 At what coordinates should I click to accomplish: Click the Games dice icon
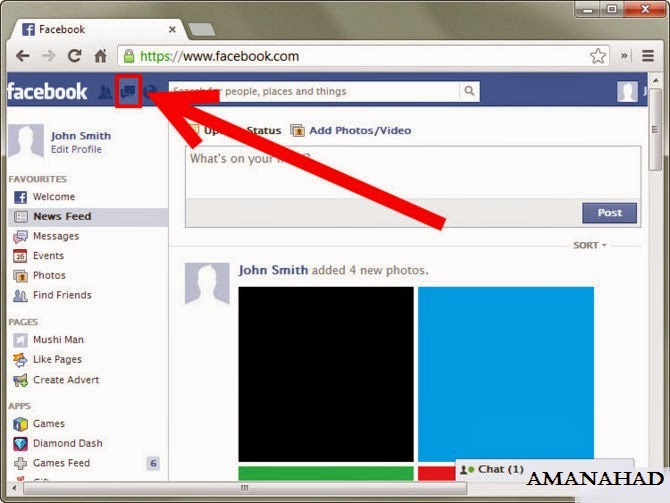pos(20,424)
